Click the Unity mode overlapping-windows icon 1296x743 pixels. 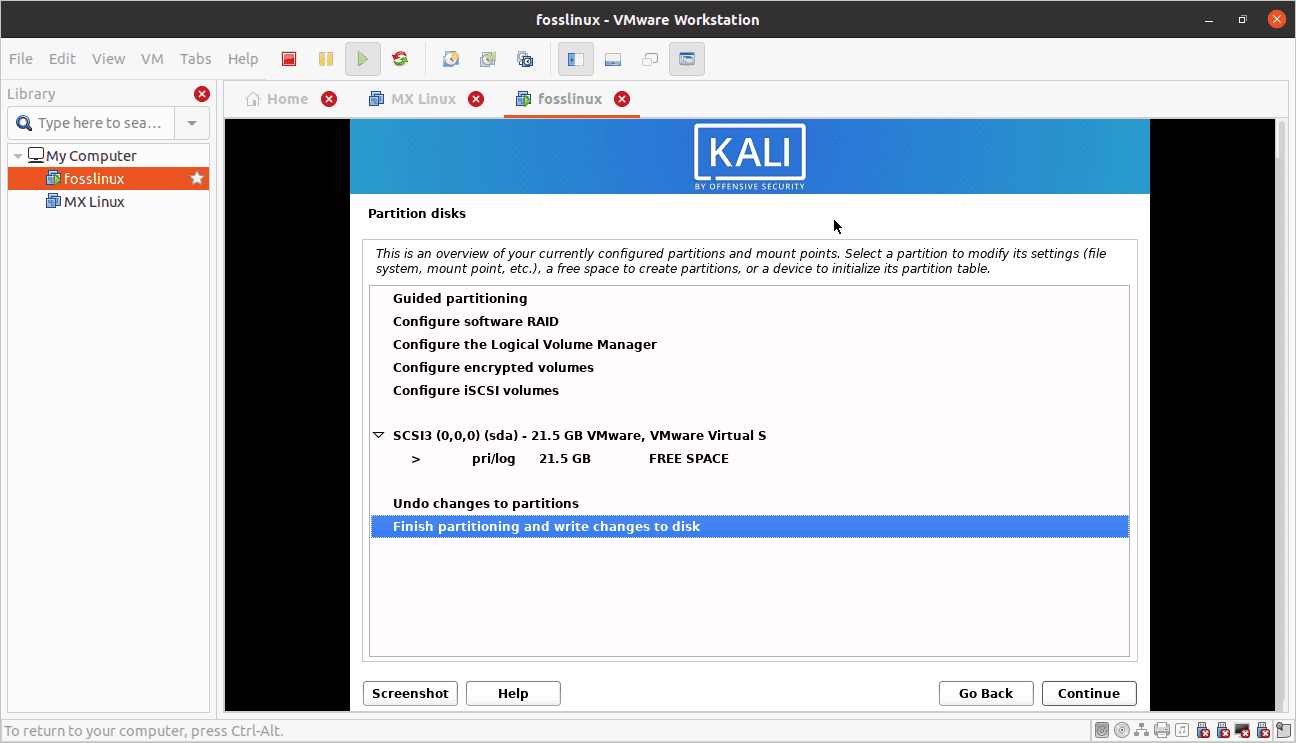click(x=650, y=59)
